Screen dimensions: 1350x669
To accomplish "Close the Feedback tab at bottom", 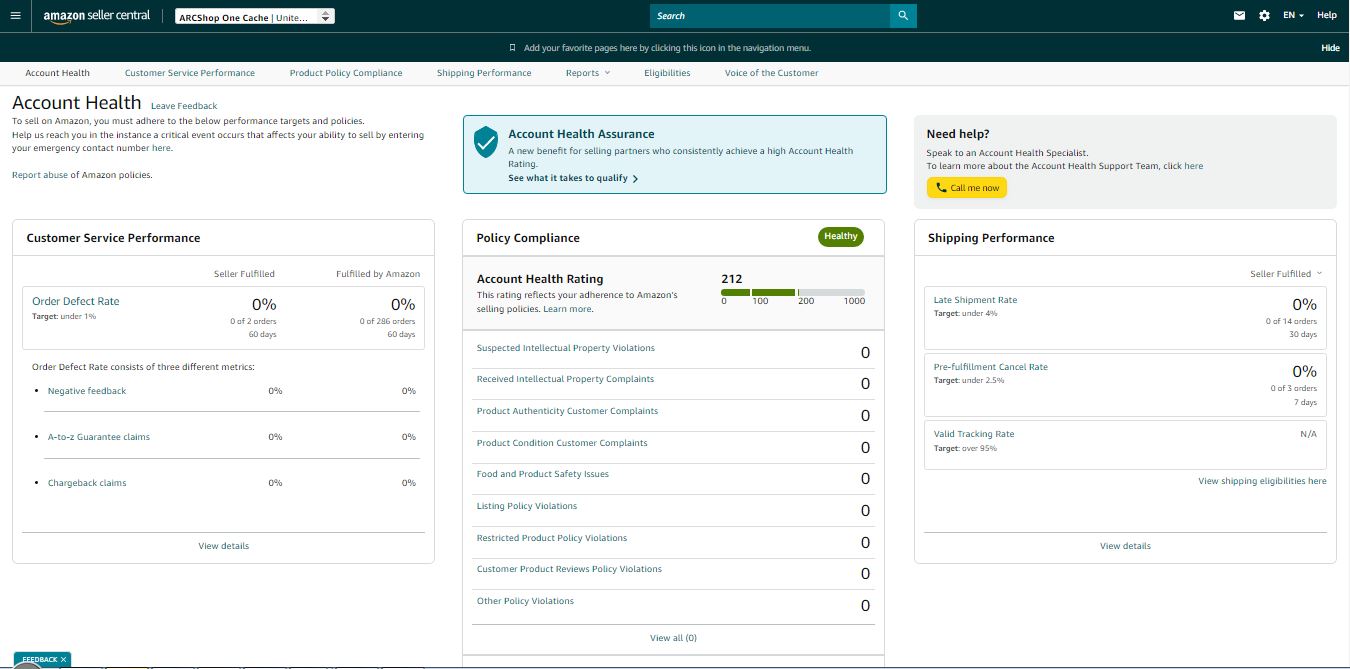I will coord(64,660).
